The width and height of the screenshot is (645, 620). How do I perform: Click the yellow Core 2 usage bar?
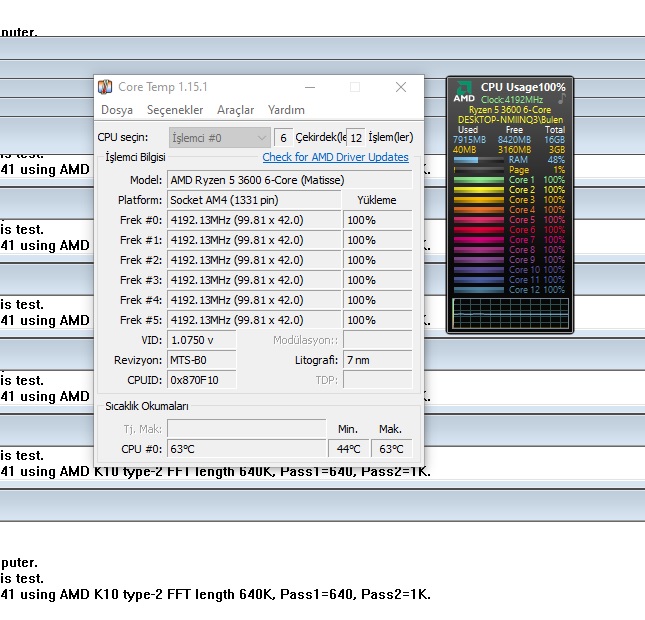coord(478,190)
